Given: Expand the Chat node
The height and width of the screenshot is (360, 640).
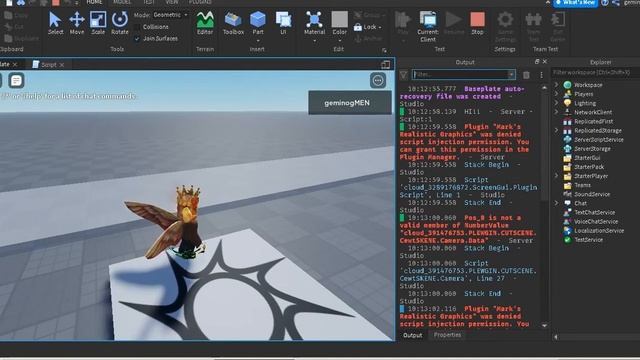Looking at the screenshot, I should click(x=556, y=203).
